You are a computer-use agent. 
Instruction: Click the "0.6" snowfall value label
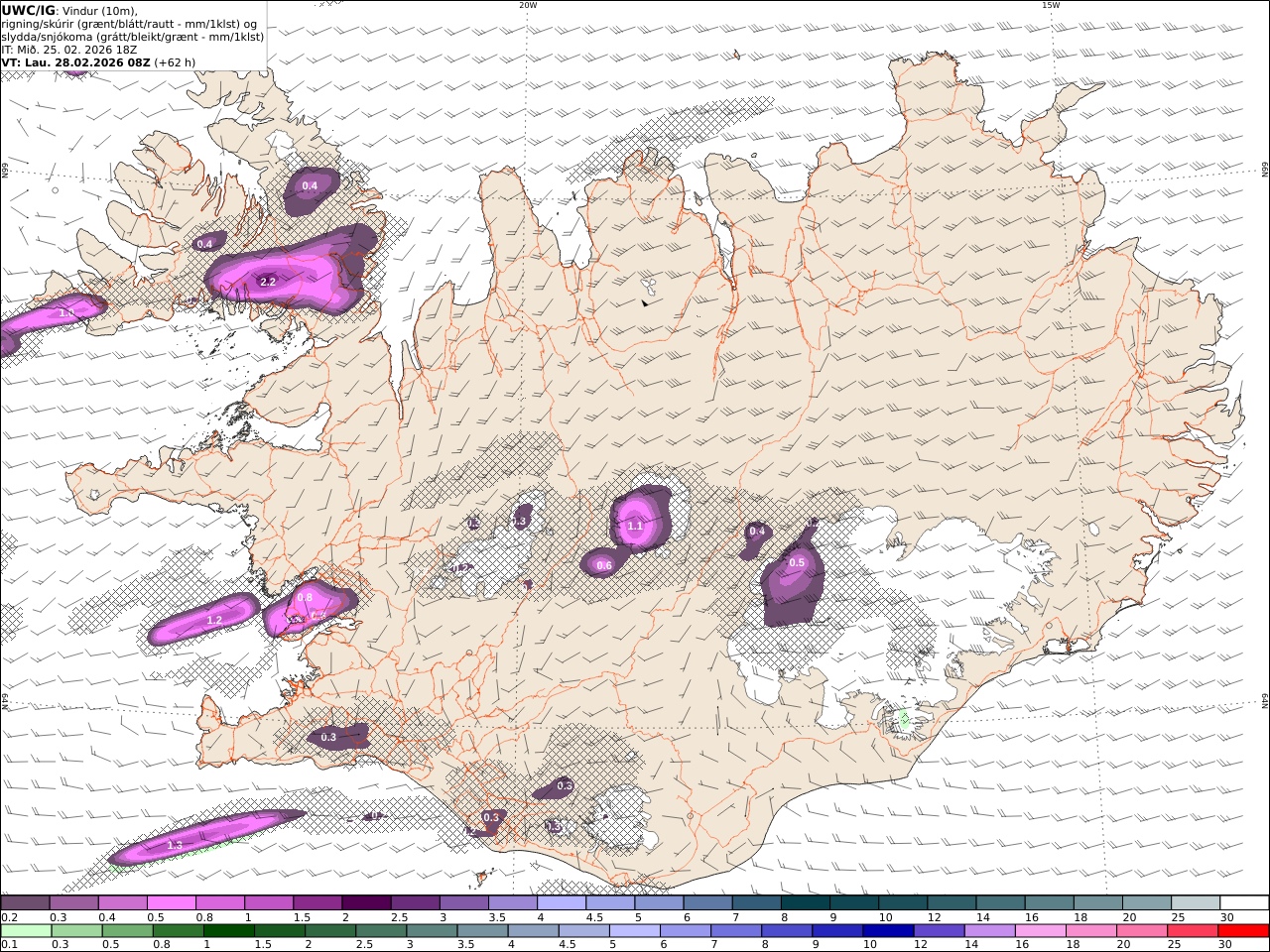[604, 565]
